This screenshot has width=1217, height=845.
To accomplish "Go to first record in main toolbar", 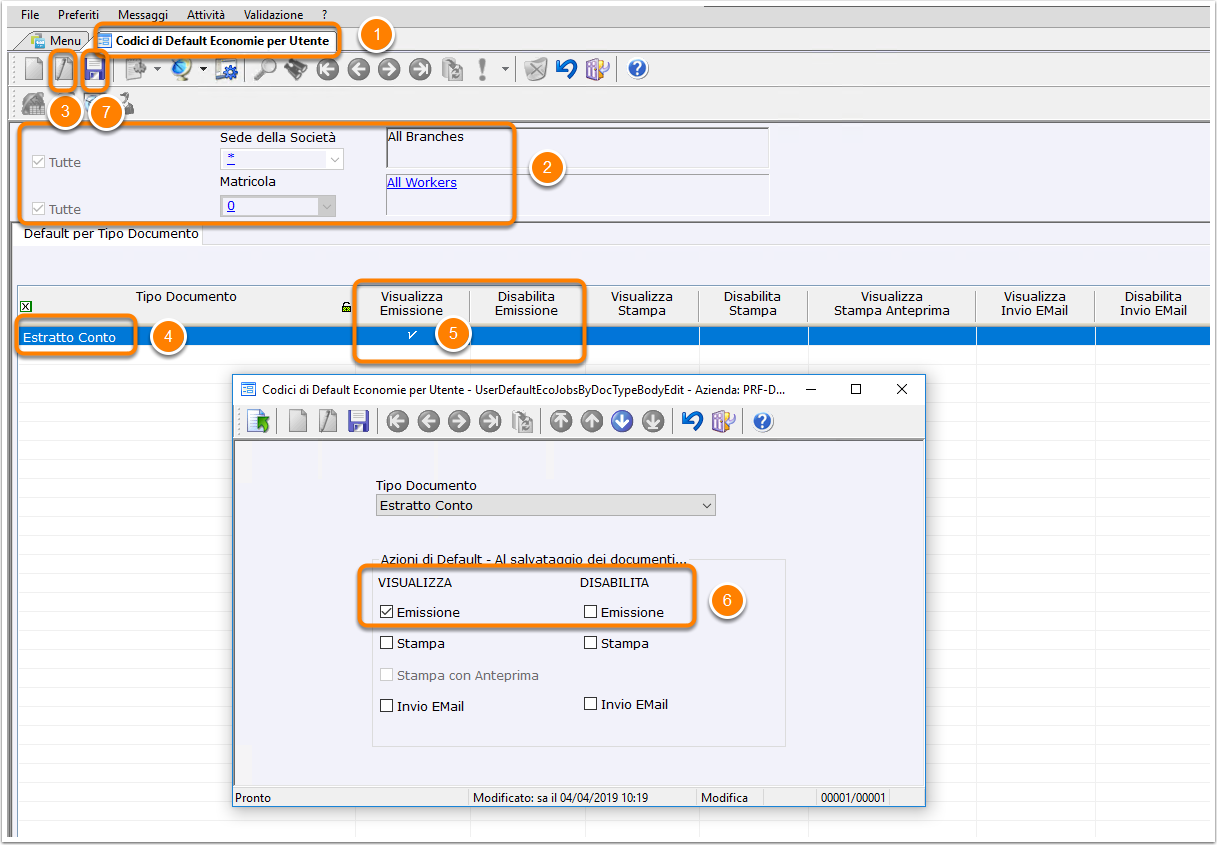I will point(327,69).
